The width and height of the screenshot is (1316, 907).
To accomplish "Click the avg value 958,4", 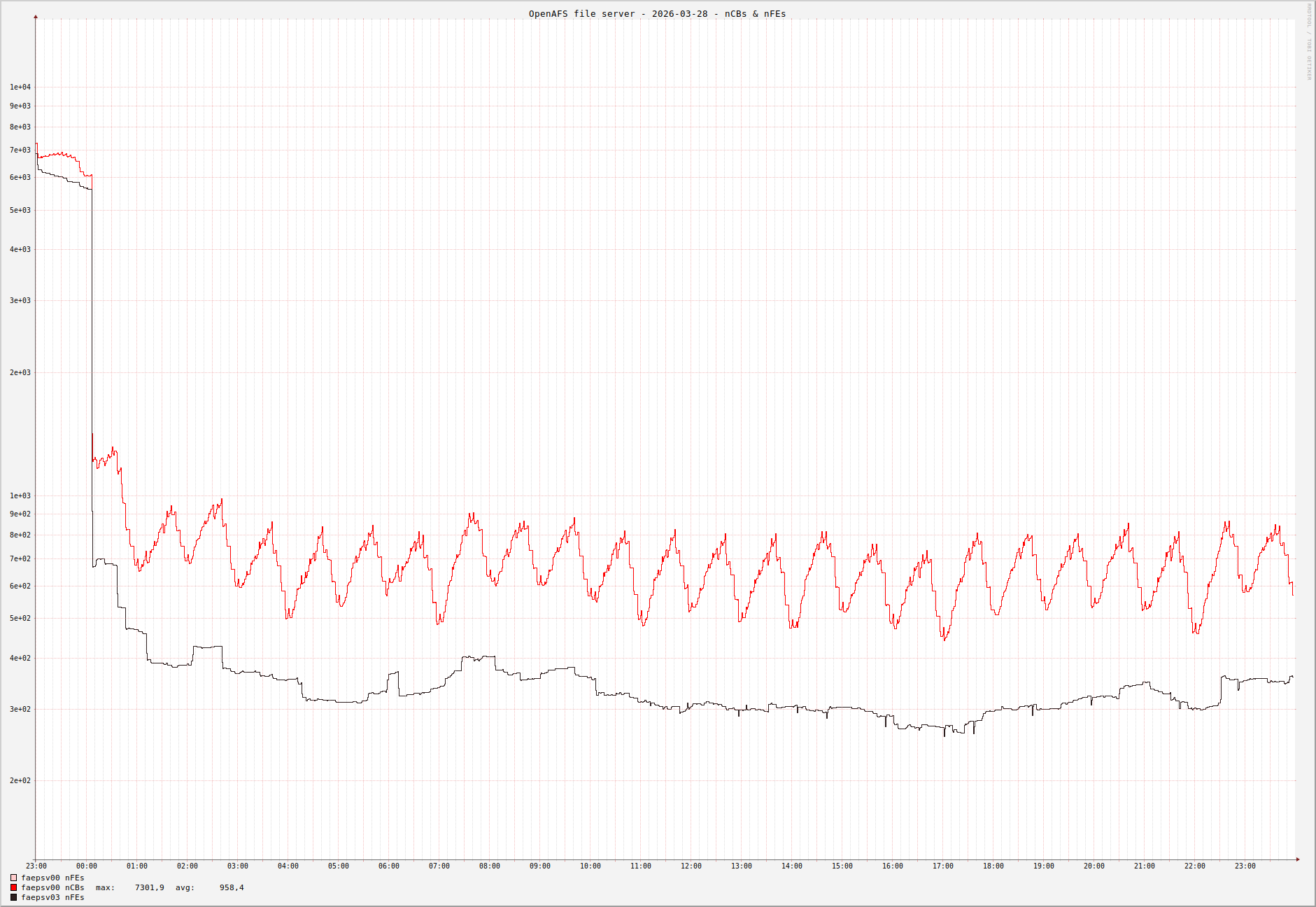I will coord(232,887).
